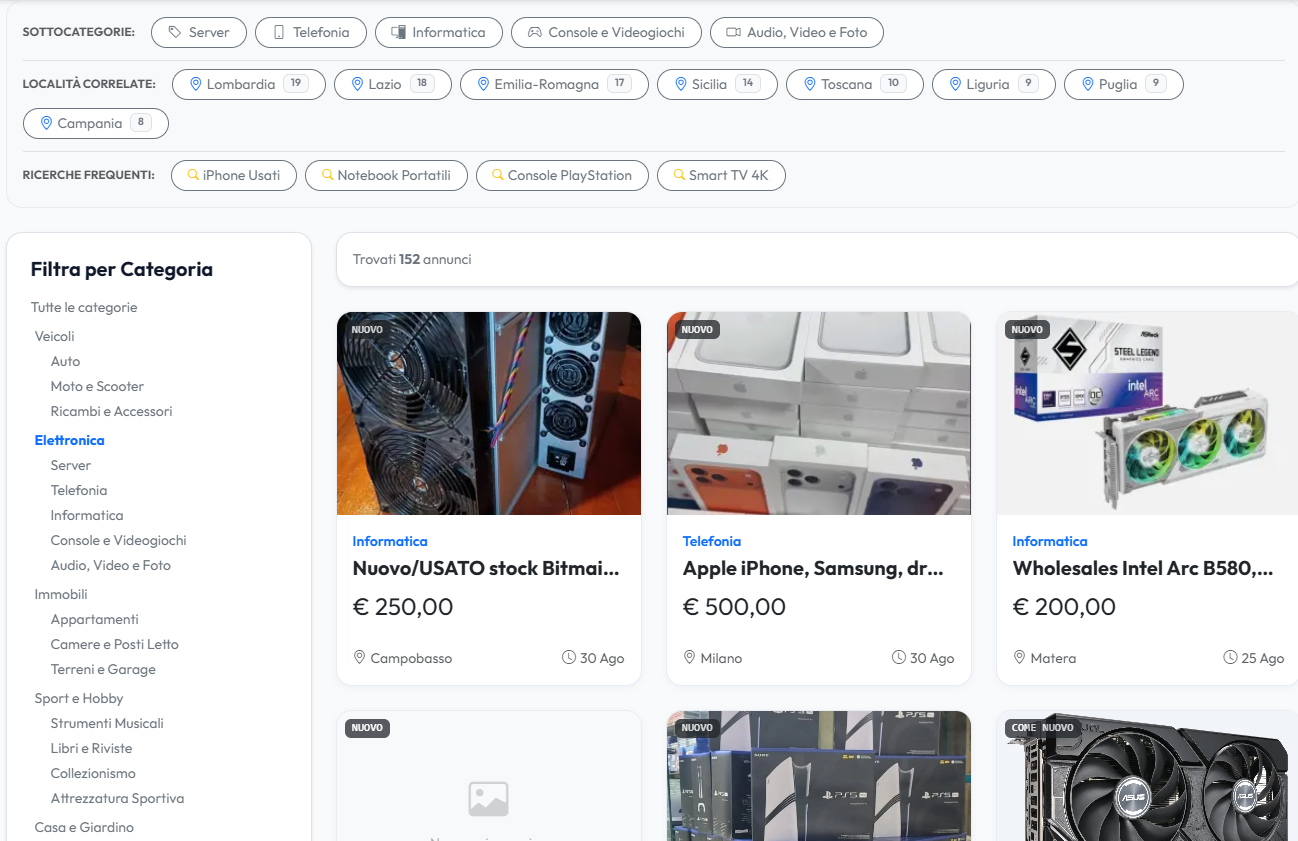Open "Nuovo/USATO stock Bitmai..." listing title
Screen dimensions: 1298x841
pyautogui.click(x=486, y=569)
